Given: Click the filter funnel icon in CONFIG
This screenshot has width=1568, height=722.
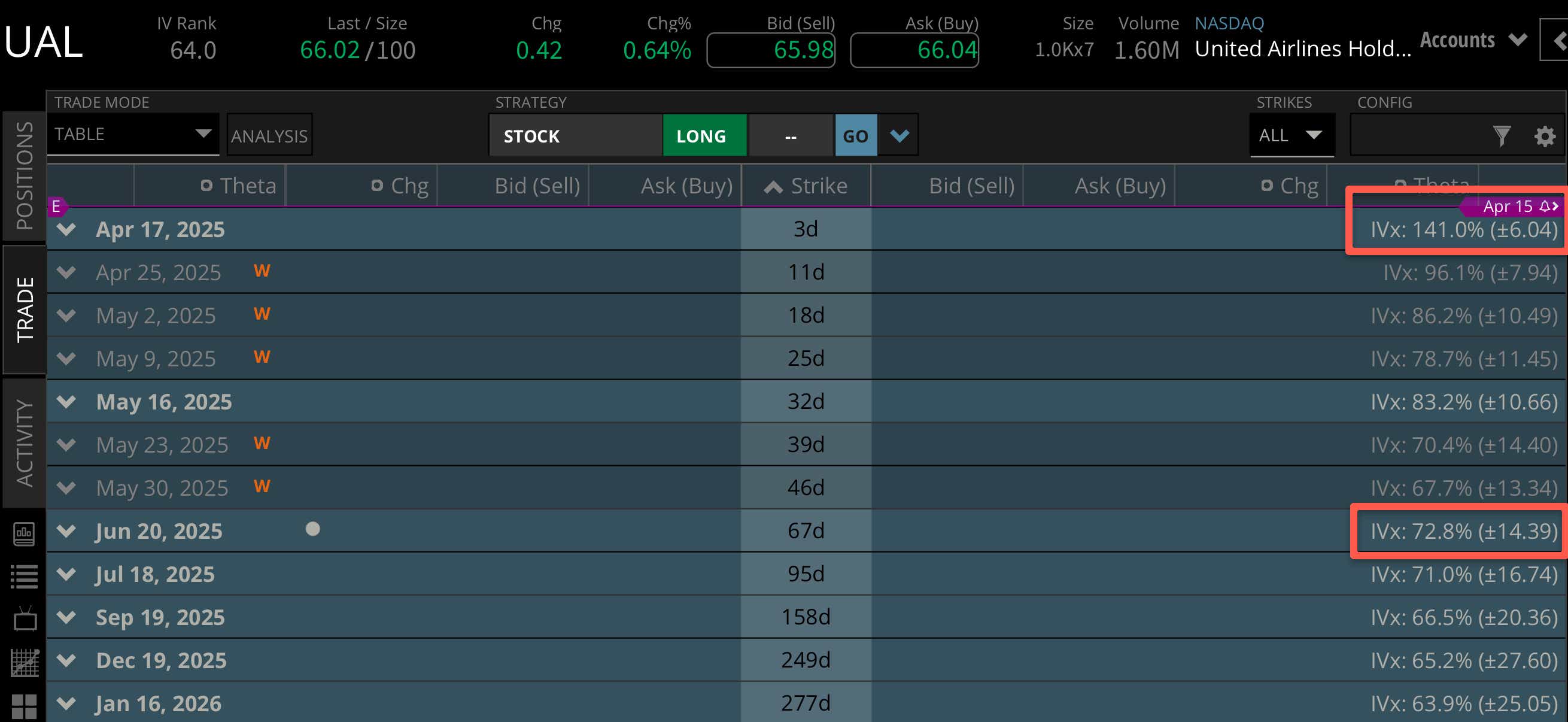Looking at the screenshot, I should click(1501, 135).
